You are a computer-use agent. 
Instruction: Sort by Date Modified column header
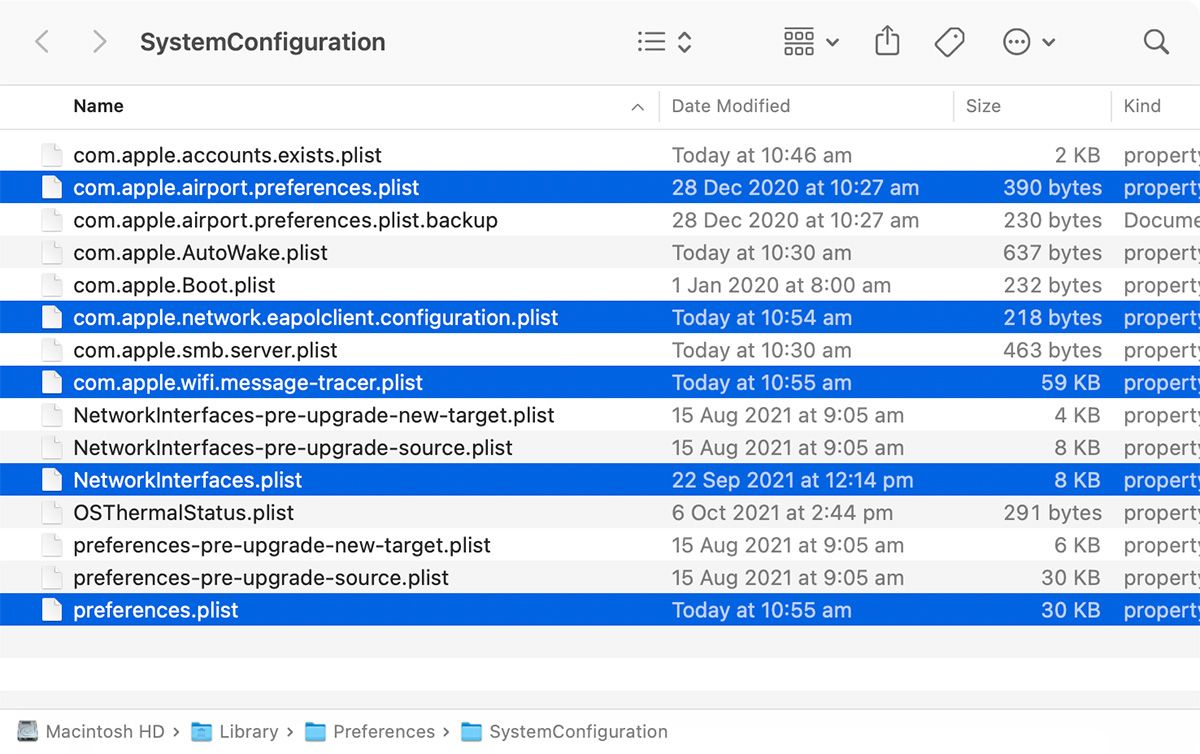click(731, 106)
